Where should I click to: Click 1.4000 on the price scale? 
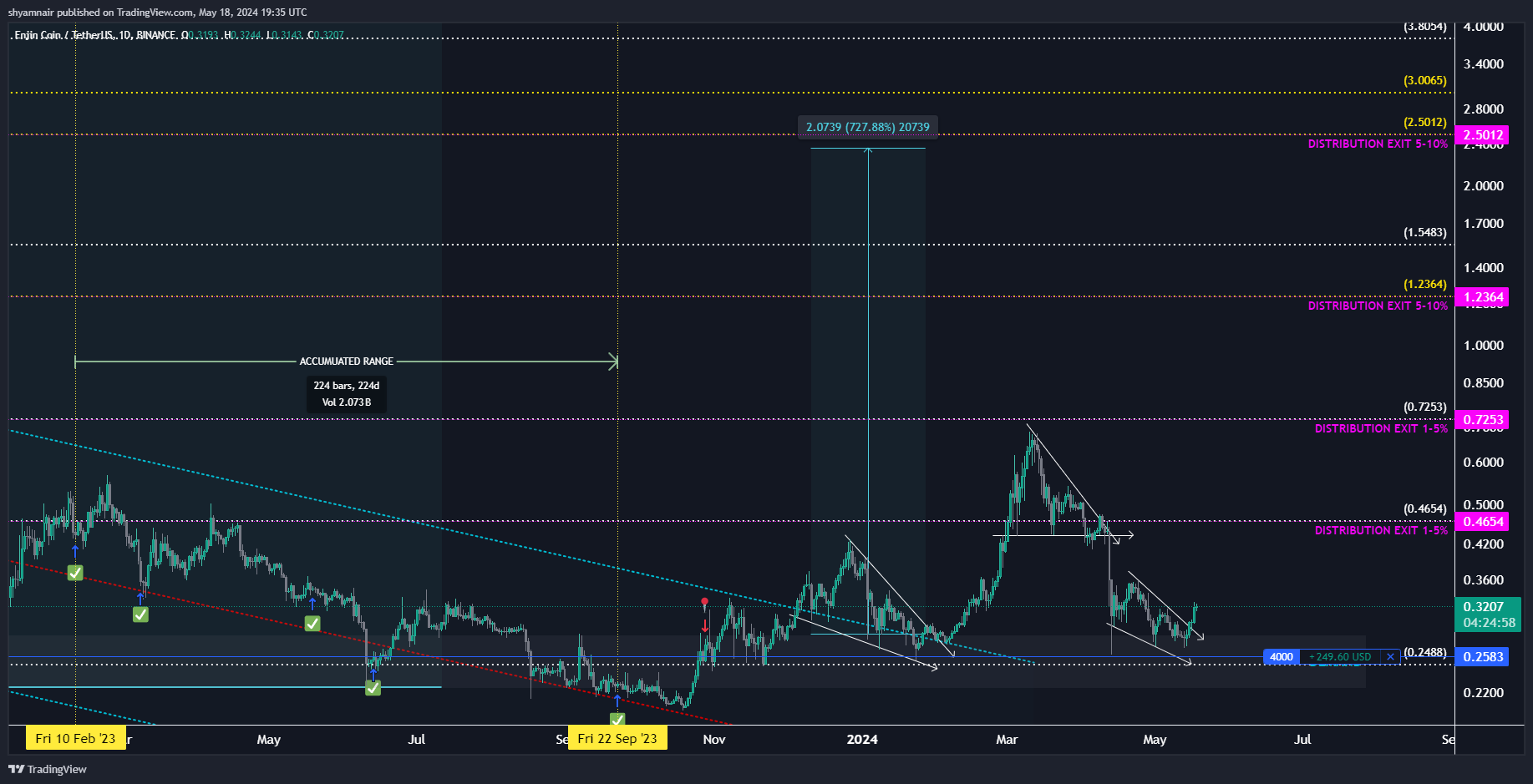click(1483, 268)
